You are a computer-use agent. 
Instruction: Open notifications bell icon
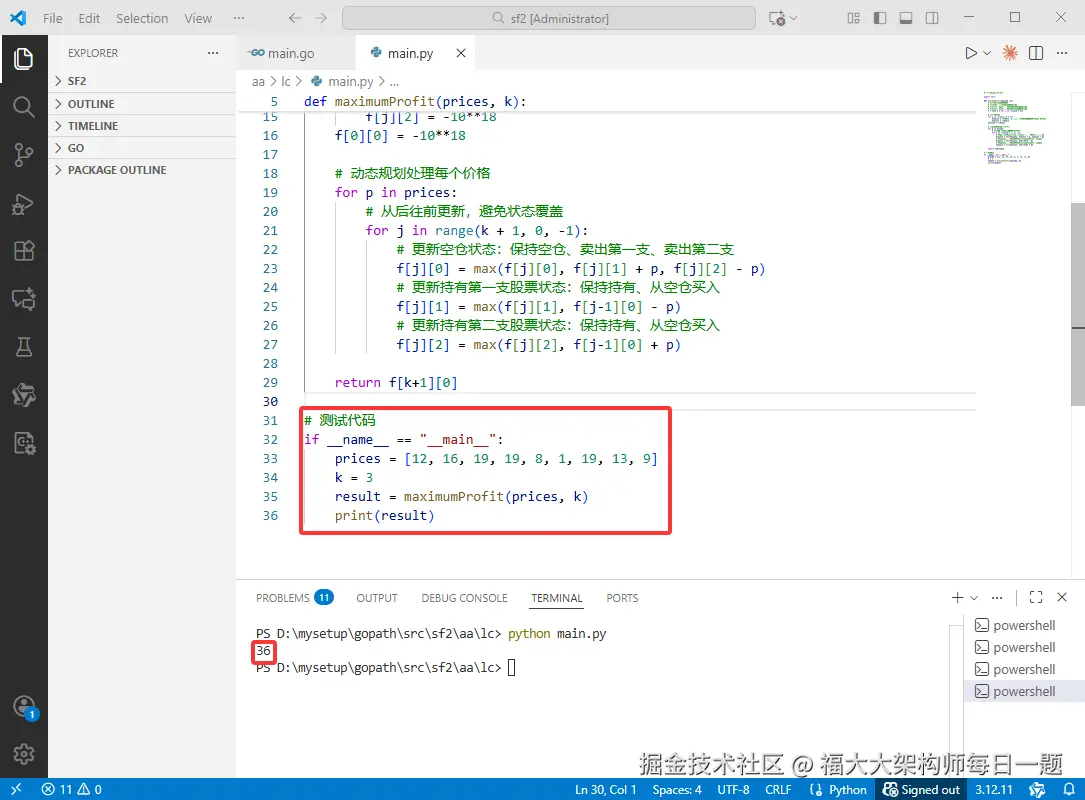pyautogui.click(x=1069, y=789)
